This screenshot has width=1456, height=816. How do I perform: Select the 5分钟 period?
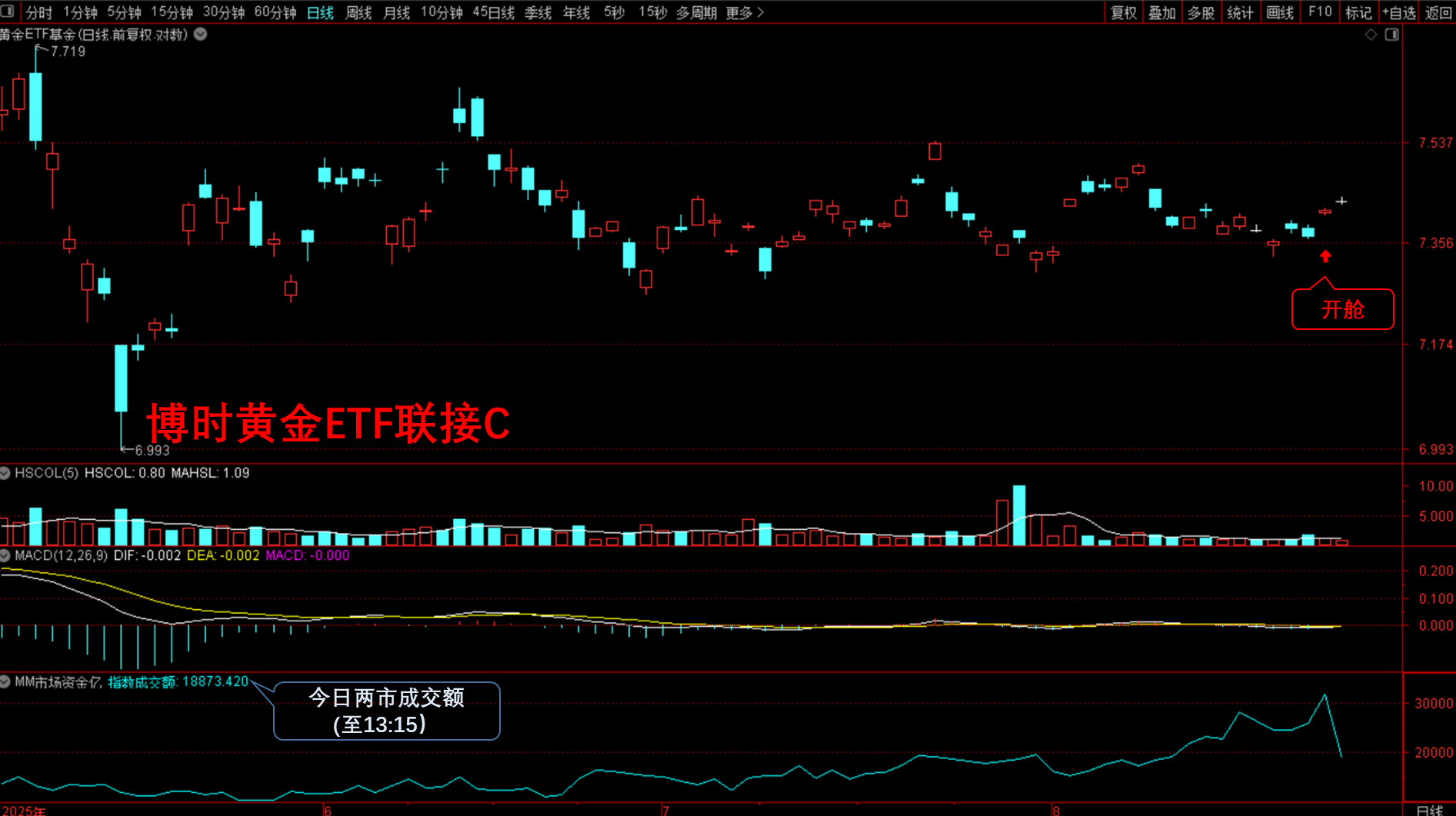(124, 12)
